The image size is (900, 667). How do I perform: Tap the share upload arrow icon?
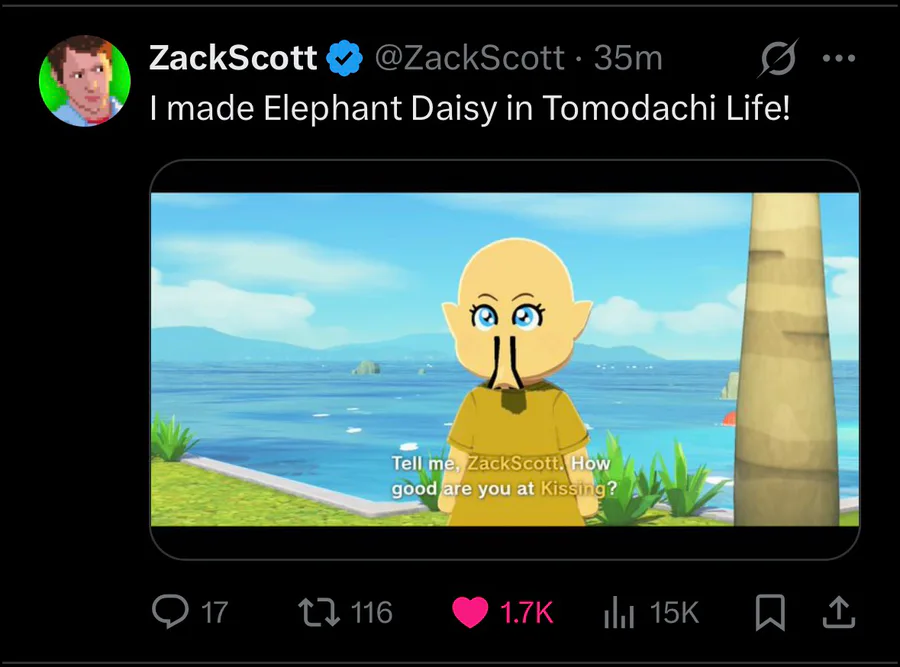click(x=838, y=612)
